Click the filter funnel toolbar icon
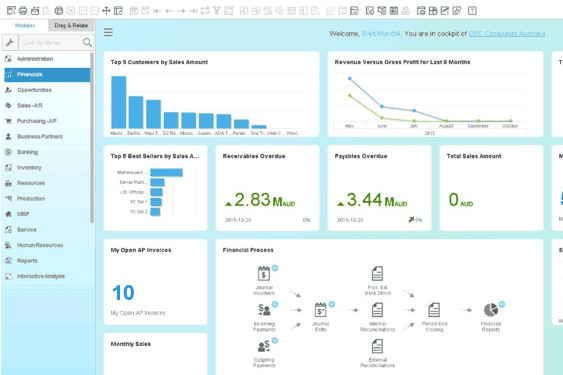This screenshot has height=375, width=563. click(x=216, y=11)
